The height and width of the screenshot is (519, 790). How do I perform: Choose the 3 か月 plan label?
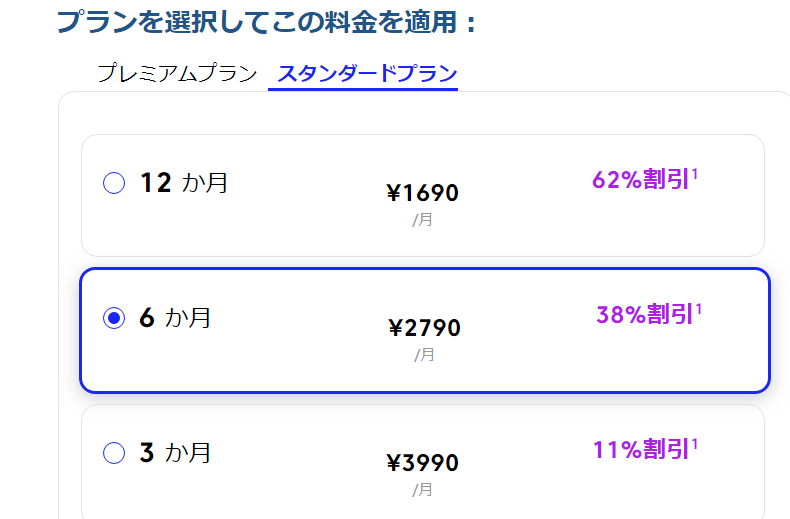175,453
